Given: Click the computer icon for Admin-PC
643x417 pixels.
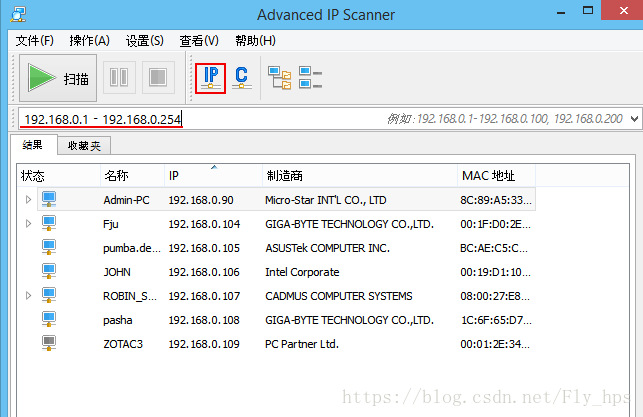Looking at the screenshot, I should click(x=49, y=199).
